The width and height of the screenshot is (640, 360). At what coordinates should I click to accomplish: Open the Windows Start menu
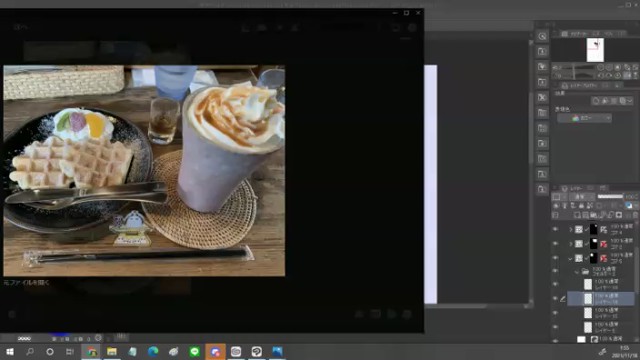click(x=10, y=351)
